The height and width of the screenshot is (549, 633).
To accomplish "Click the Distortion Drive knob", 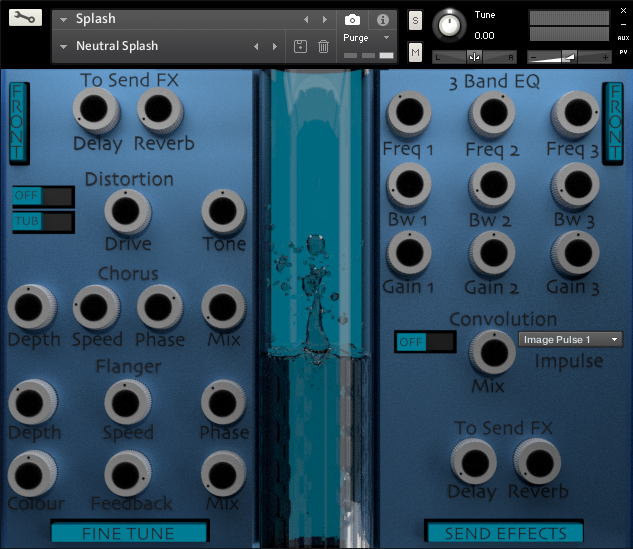I will click(x=127, y=212).
